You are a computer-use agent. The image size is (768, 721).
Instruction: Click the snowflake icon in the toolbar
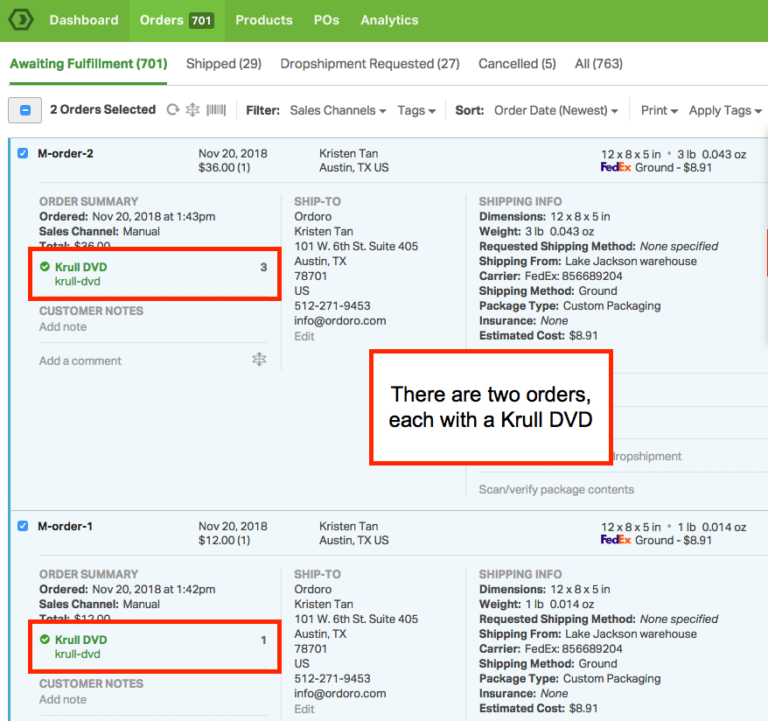[193, 110]
